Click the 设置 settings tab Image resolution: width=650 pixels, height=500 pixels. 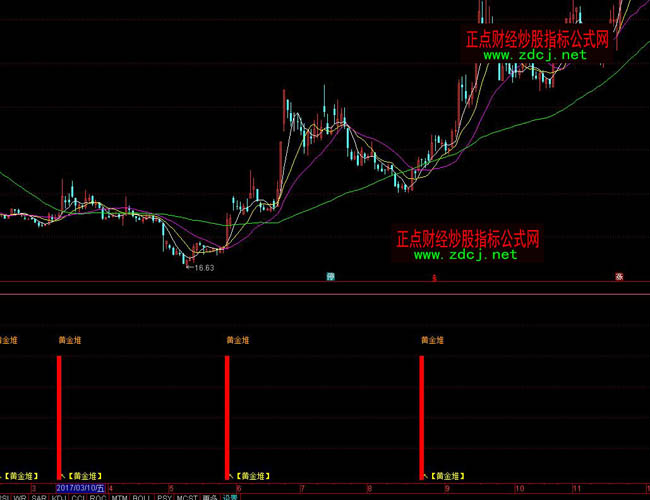click(230, 496)
